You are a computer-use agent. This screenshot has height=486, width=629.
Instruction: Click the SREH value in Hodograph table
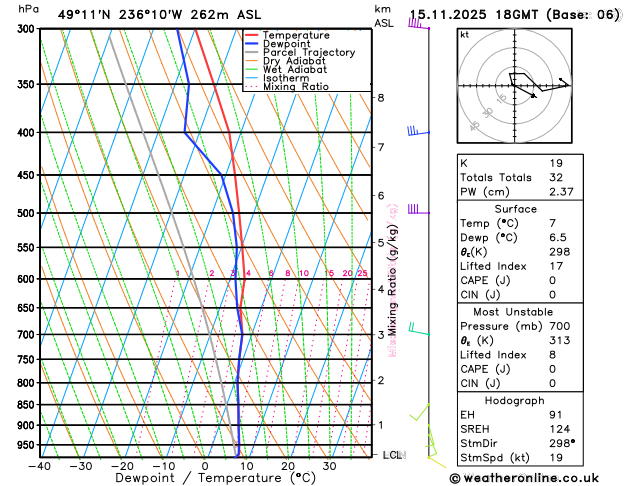(x=560, y=429)
